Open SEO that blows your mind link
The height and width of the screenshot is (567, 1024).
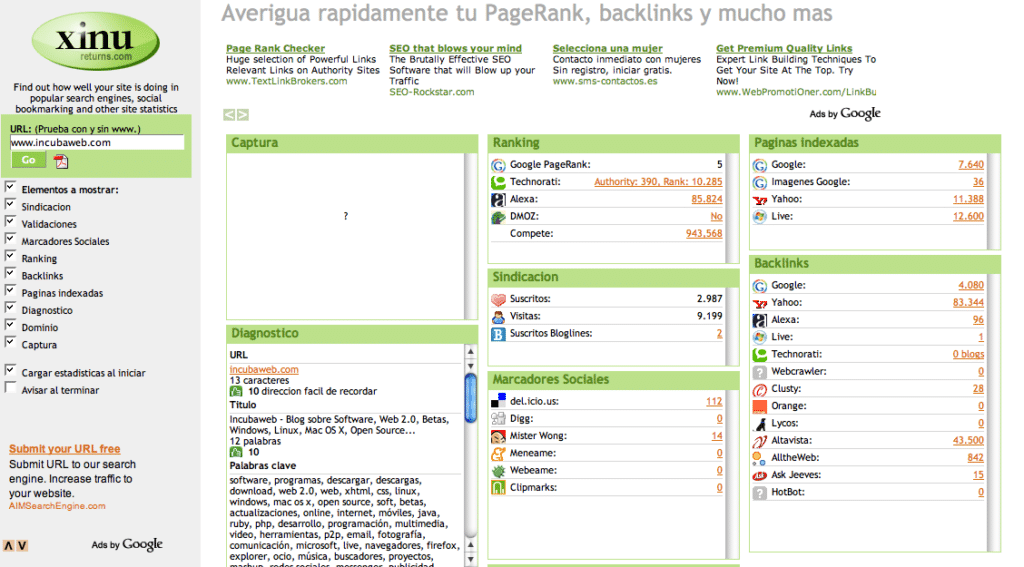pos(455,48)
